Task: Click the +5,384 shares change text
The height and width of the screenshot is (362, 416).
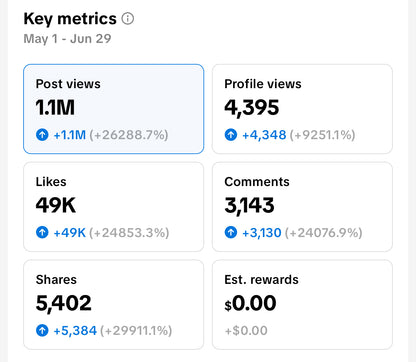Action: tap(75, 331)
